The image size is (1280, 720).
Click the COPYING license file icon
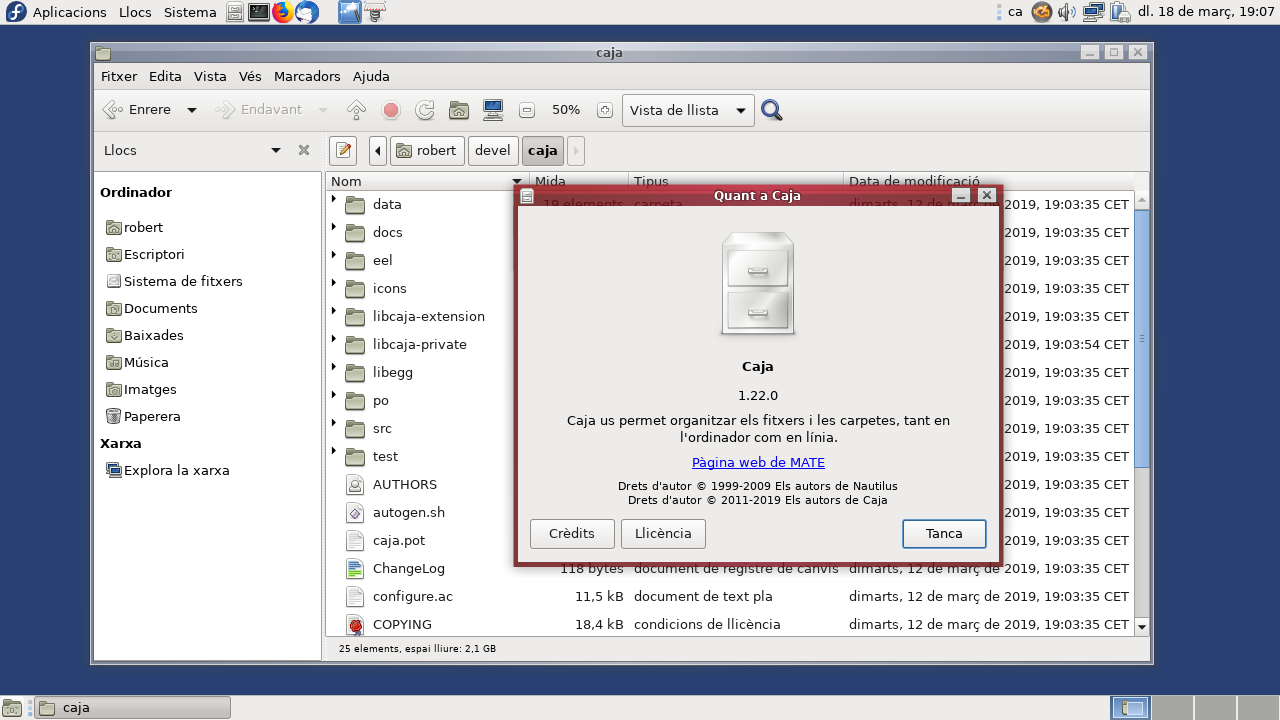click(x=355, y=625)
